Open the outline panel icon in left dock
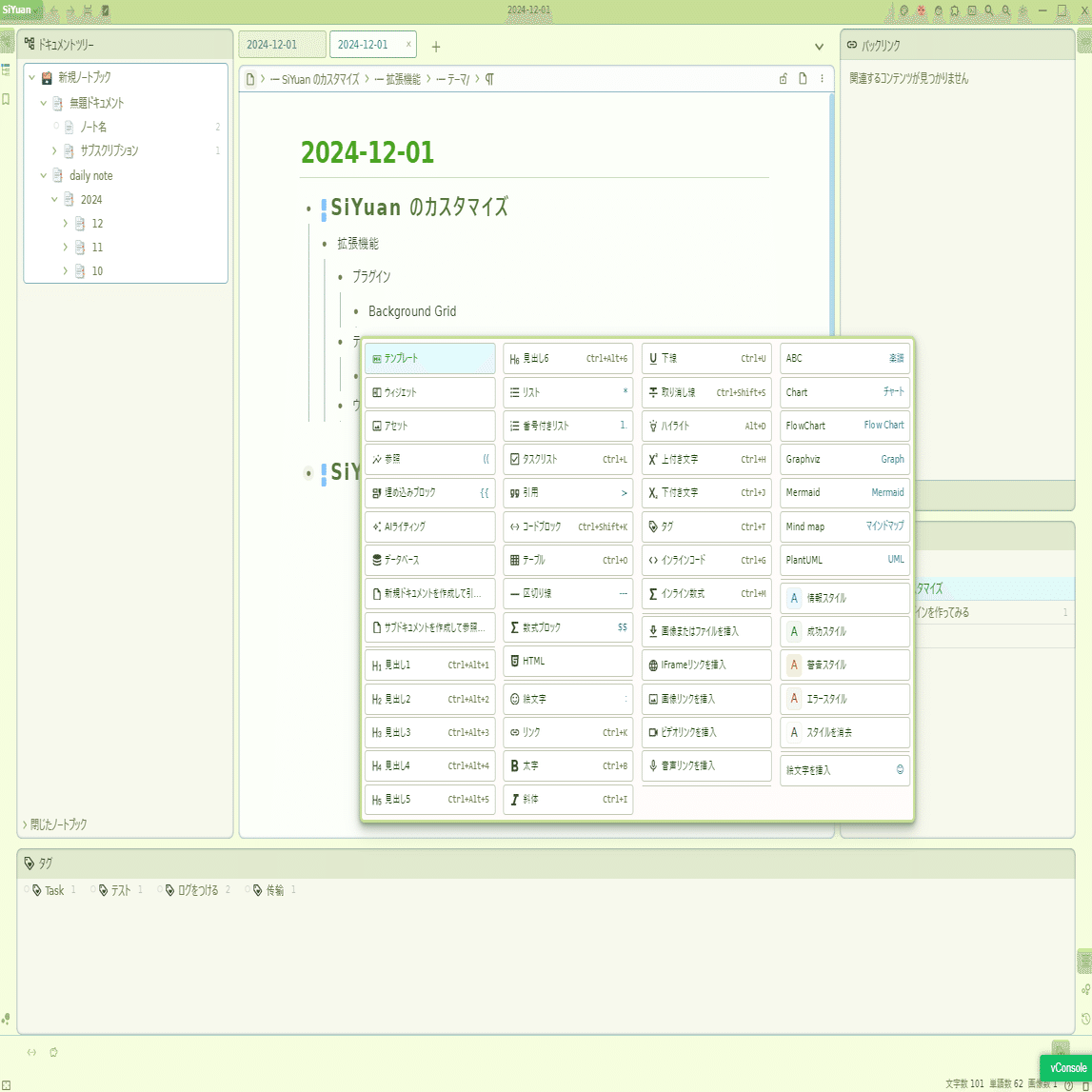Screen dimensions: 1092x1092 pyautogui.click(x=7, y=69)
